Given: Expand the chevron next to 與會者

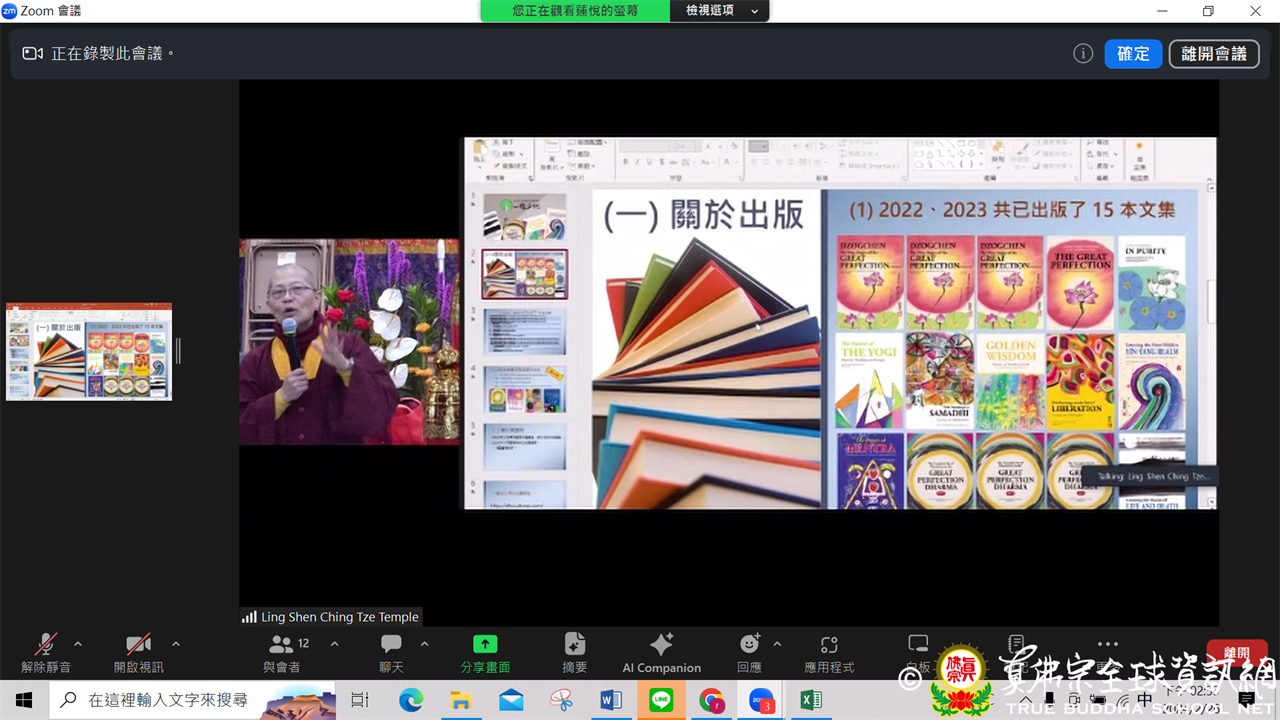Looking at the screenshot, I should (335, 644).
